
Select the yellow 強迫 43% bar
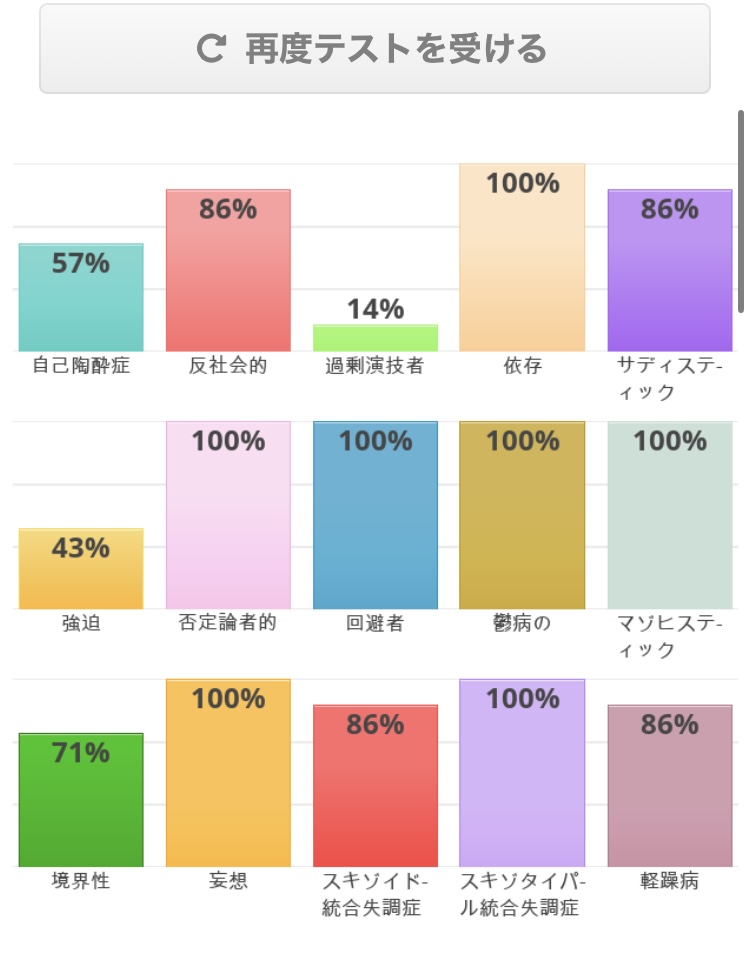click(x=81, y=569)
